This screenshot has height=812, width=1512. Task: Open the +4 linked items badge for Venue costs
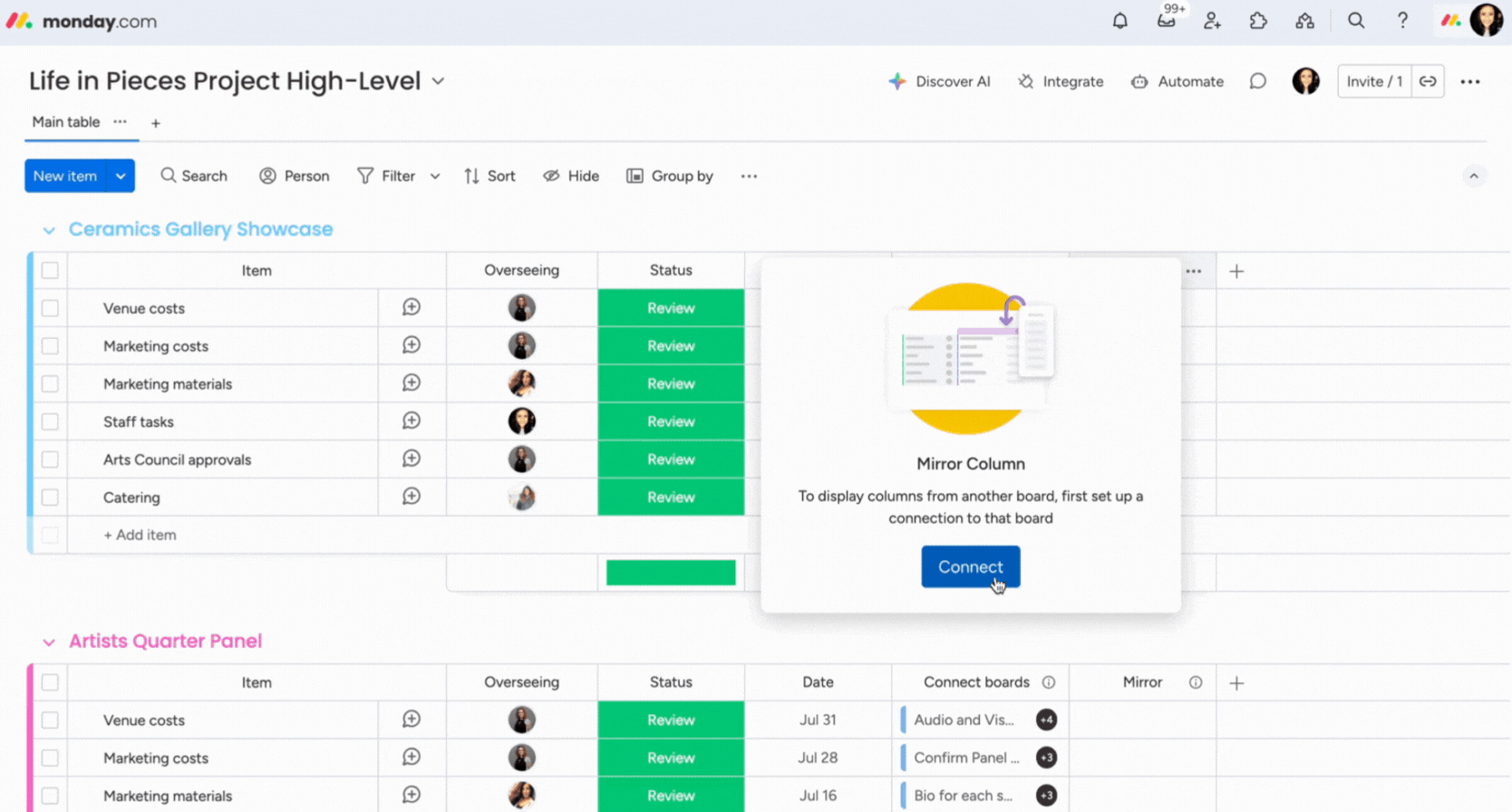point(1046,720)
